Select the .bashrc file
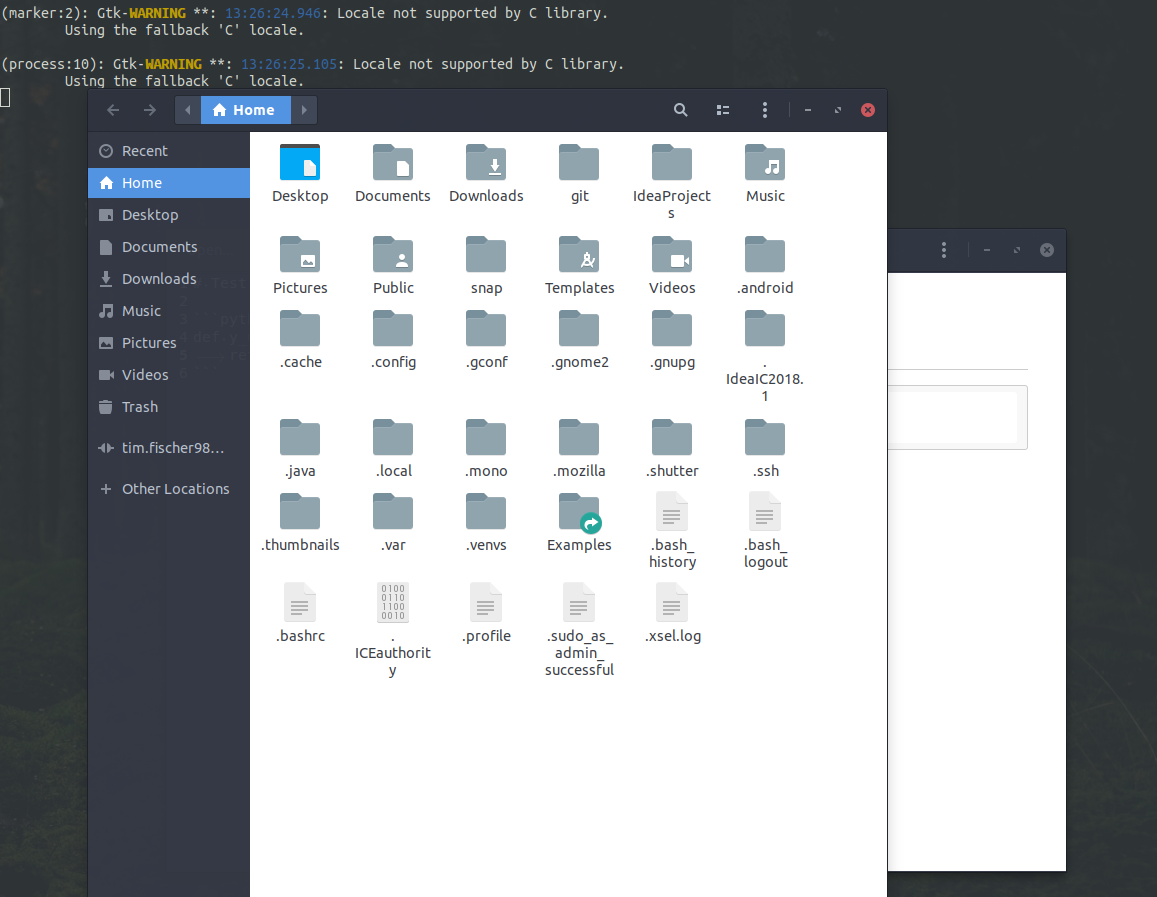 coord(300,603)
